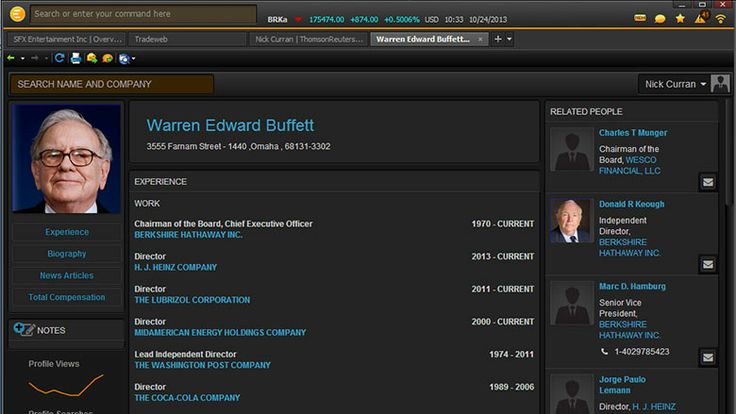The height and width of the screenshot is (414, 736).
Task: Open the orange Eikon main menu button
Action: pos(17,14)
